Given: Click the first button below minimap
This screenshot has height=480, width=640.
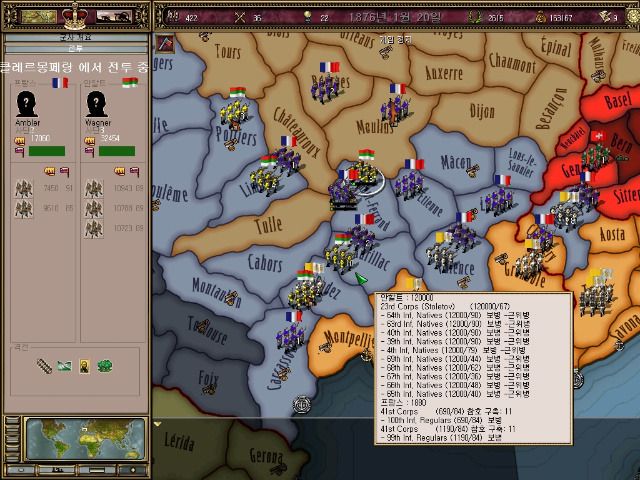Looking at the screenshot, I should pos(20,469).
